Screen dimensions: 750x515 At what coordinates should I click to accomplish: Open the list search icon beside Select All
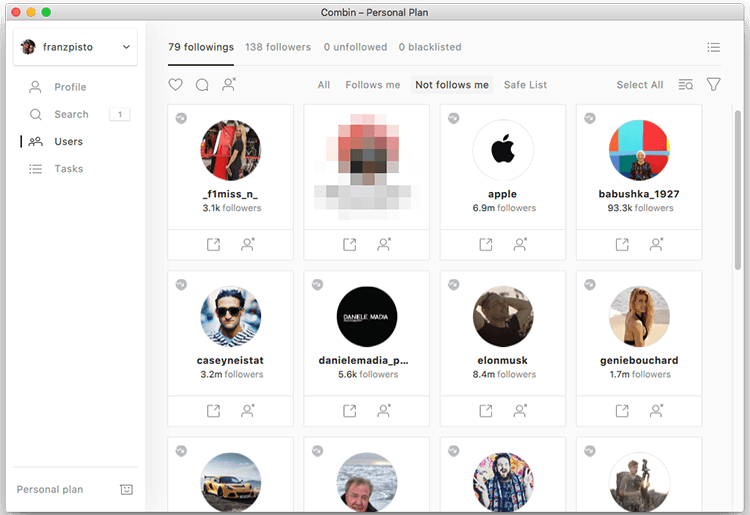click(x=686, y=85)
